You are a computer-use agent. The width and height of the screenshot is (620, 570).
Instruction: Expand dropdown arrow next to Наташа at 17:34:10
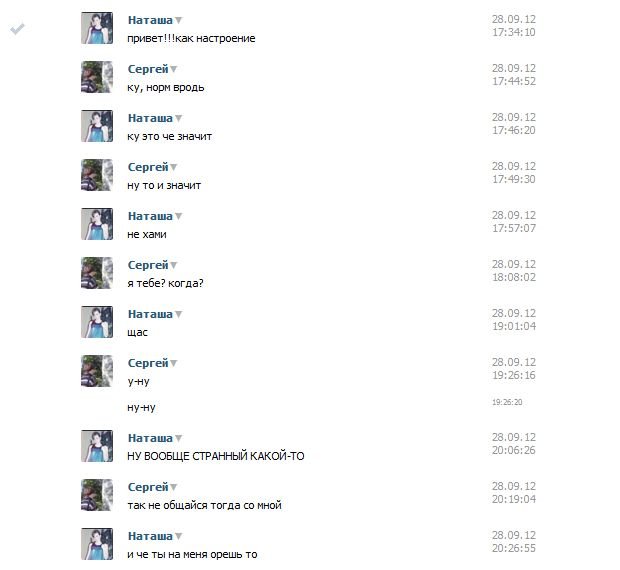pyautogui.click(x=178, y=20)
